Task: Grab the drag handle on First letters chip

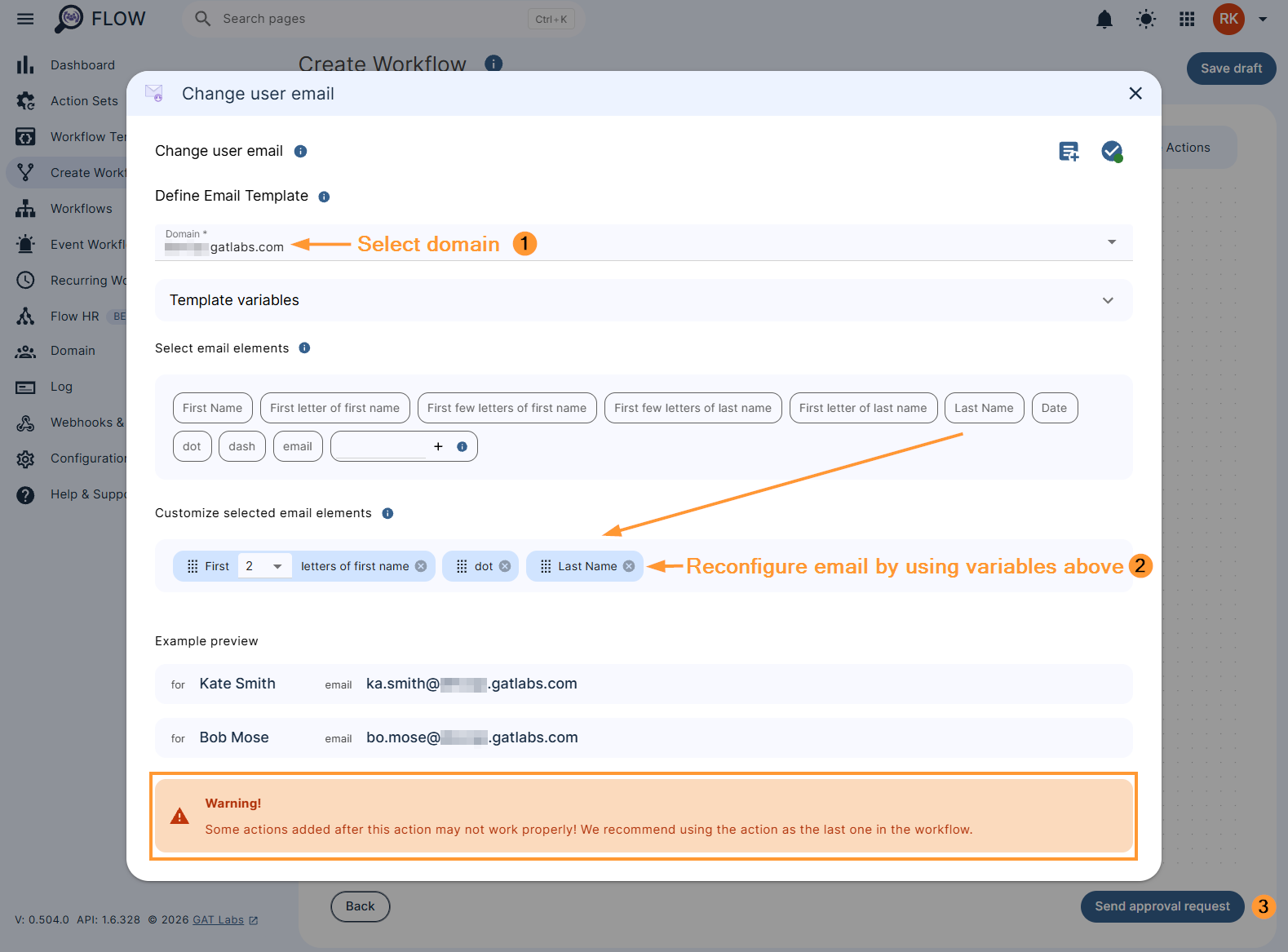Action: [x=193, y=566]
